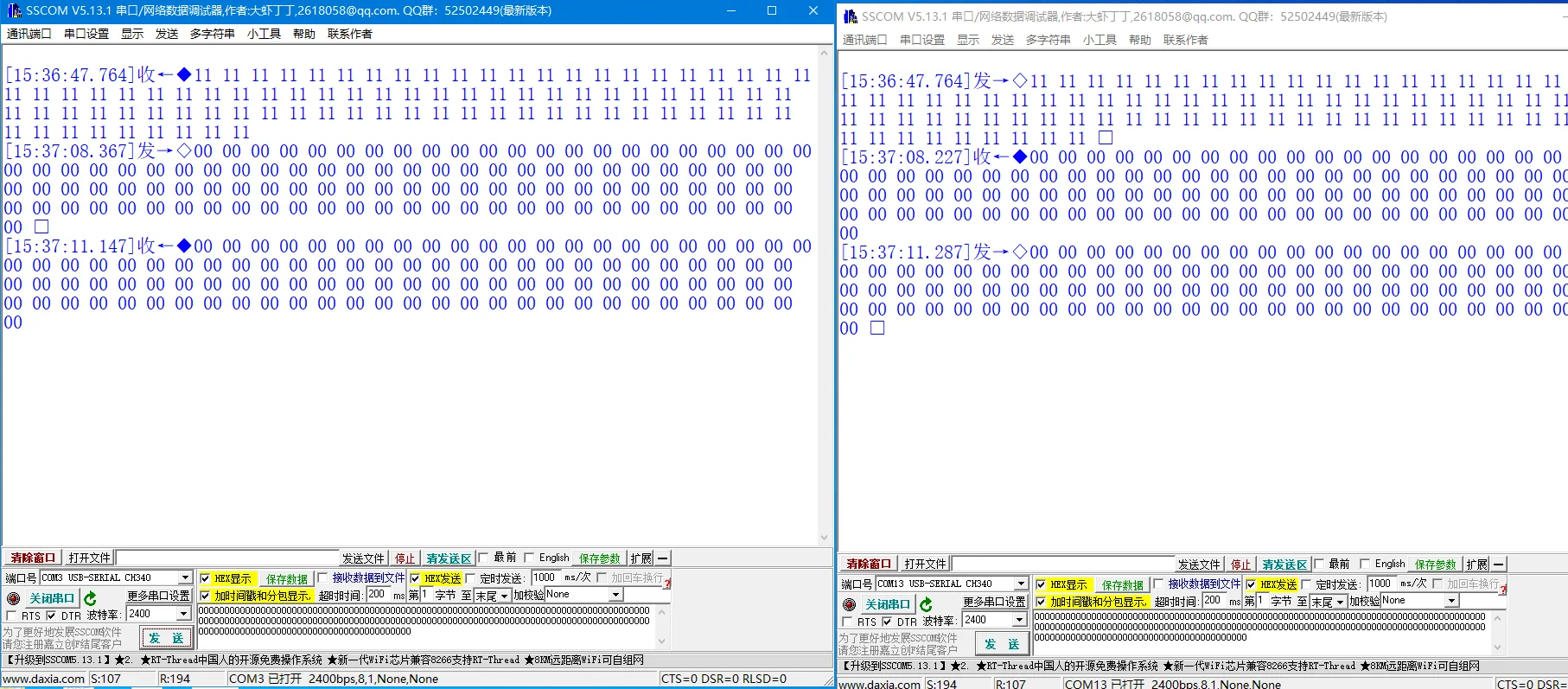Enable 定时发送 in COM3 window
The width and height of the screenshot is (1568, 689).
pos(470,578)
